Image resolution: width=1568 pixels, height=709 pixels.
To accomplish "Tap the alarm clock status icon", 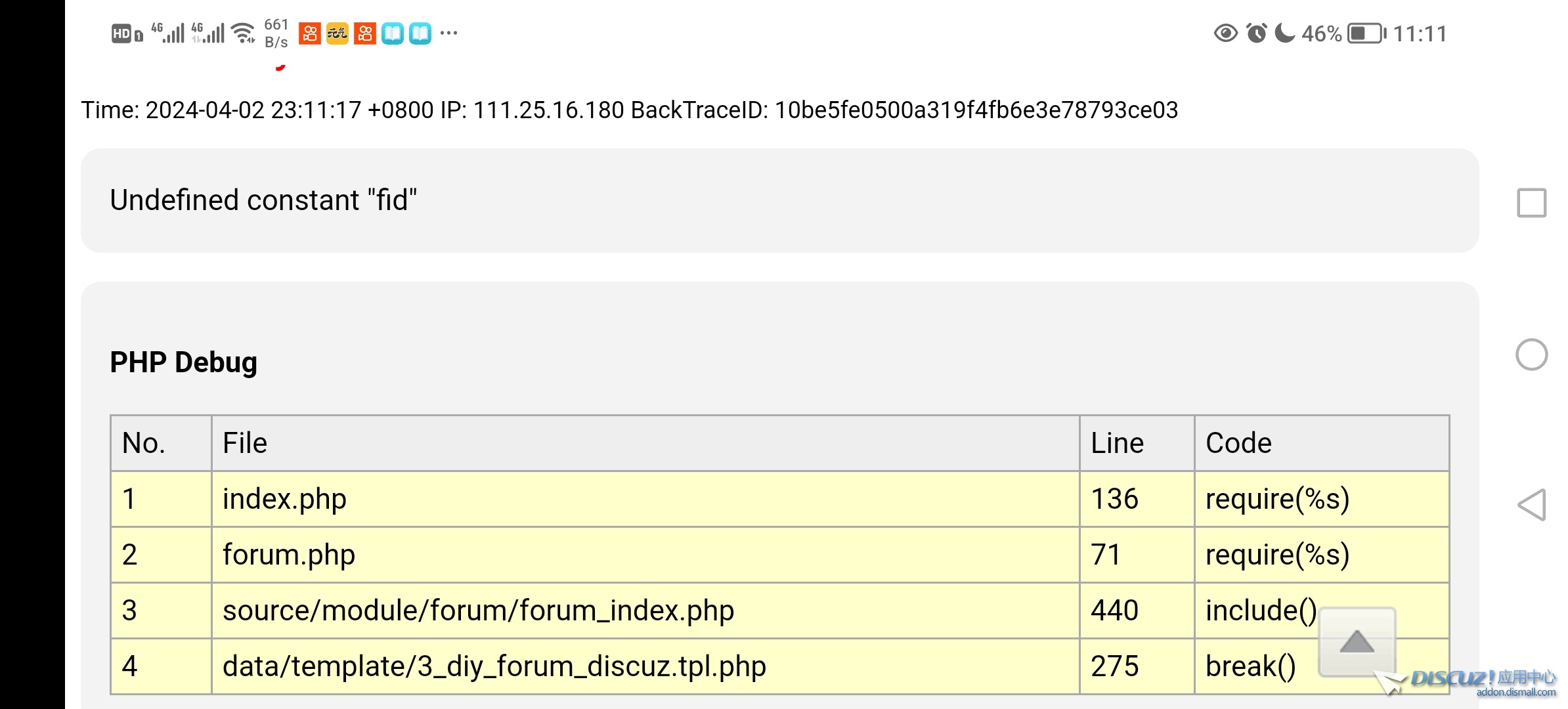I will pyautogui.click(x=1256, y=33).
